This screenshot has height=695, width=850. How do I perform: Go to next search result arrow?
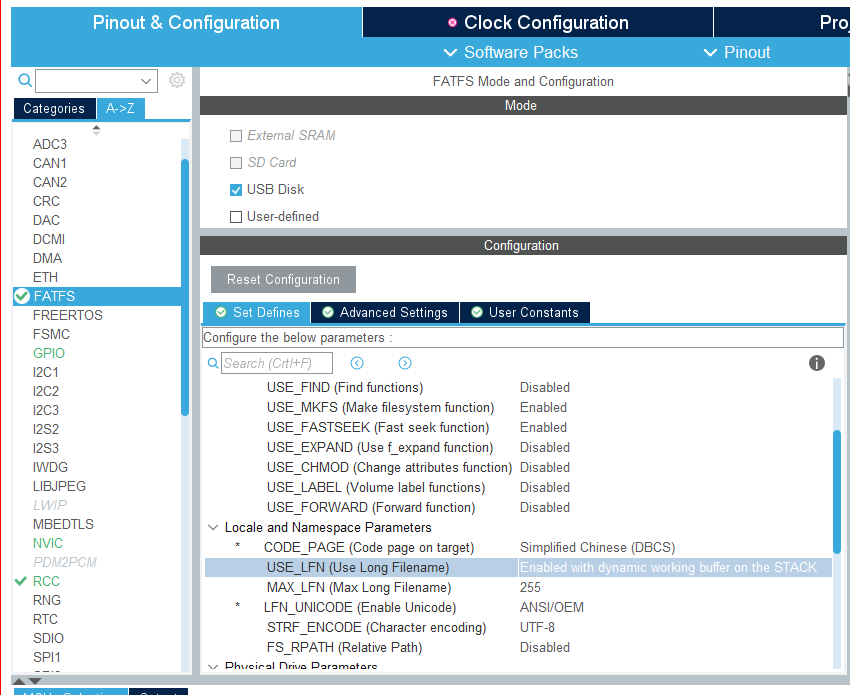[x=405, y=363]
